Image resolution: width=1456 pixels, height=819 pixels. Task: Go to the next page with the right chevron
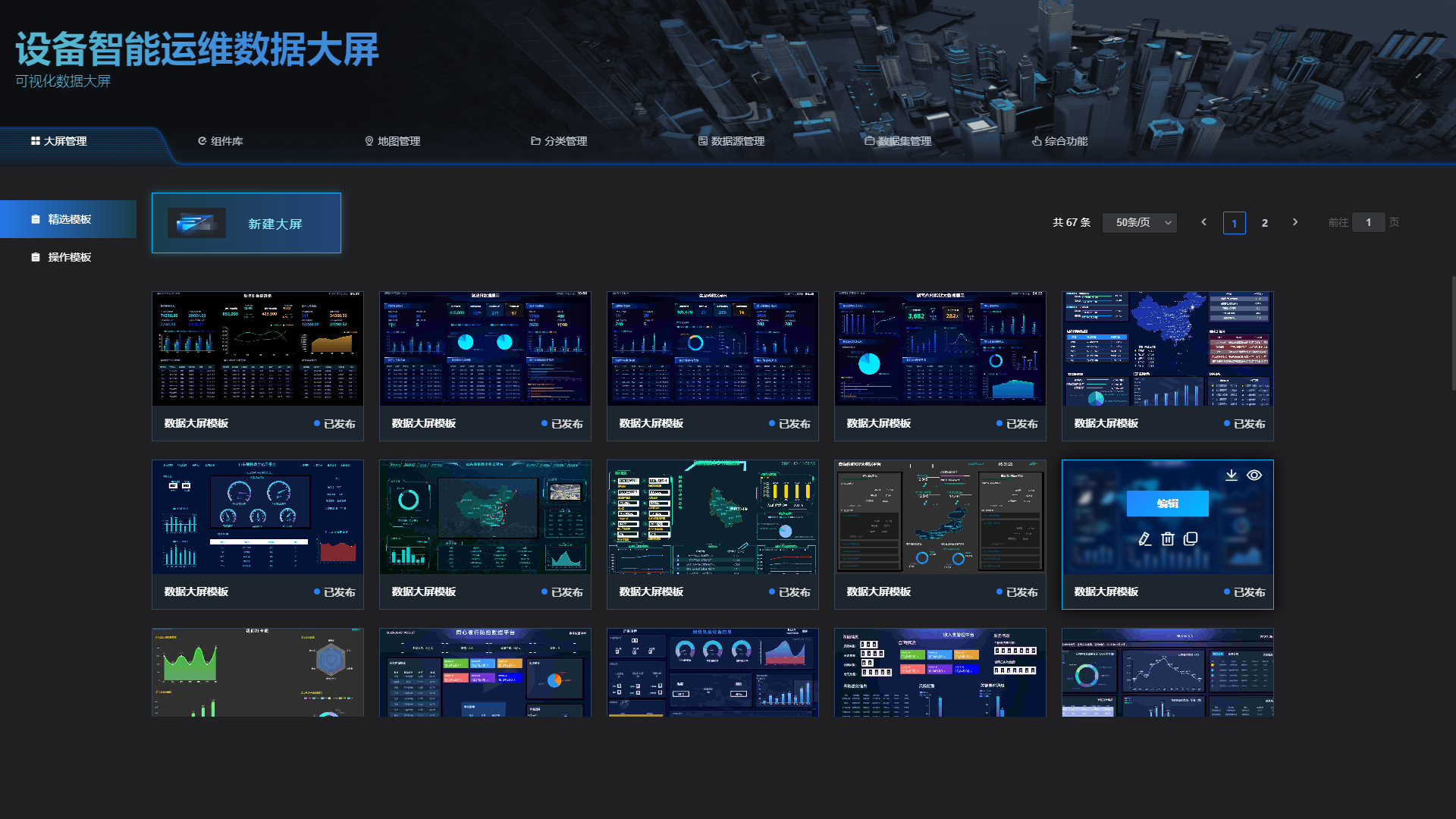pyautogui.click(x=1295, y=222)
